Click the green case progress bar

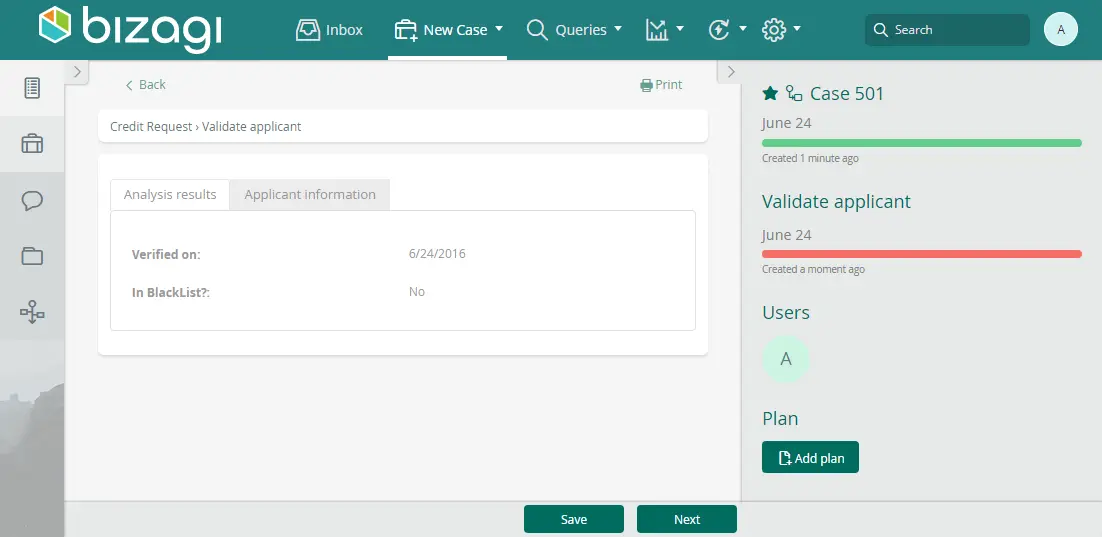tap(921, 143)
